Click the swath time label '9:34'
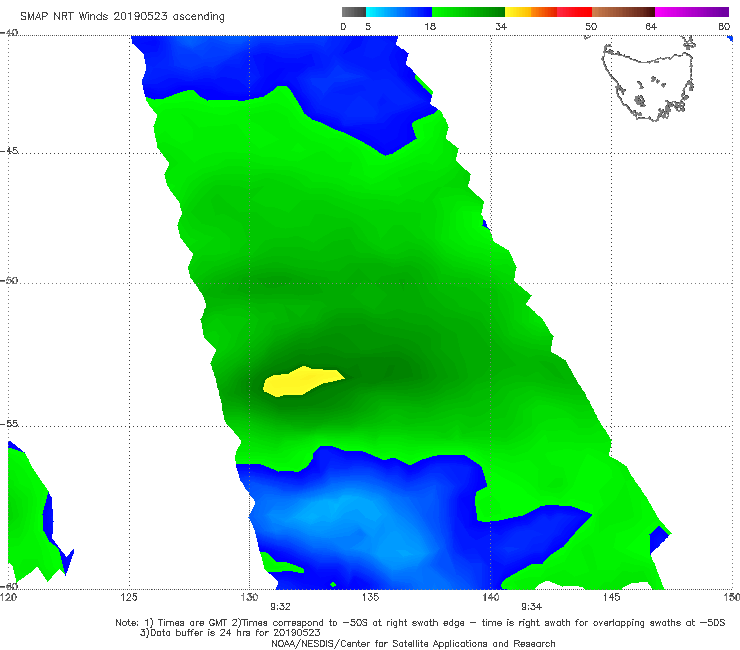The width and height of the screenshot is (740, 650). tap(531, 607)
